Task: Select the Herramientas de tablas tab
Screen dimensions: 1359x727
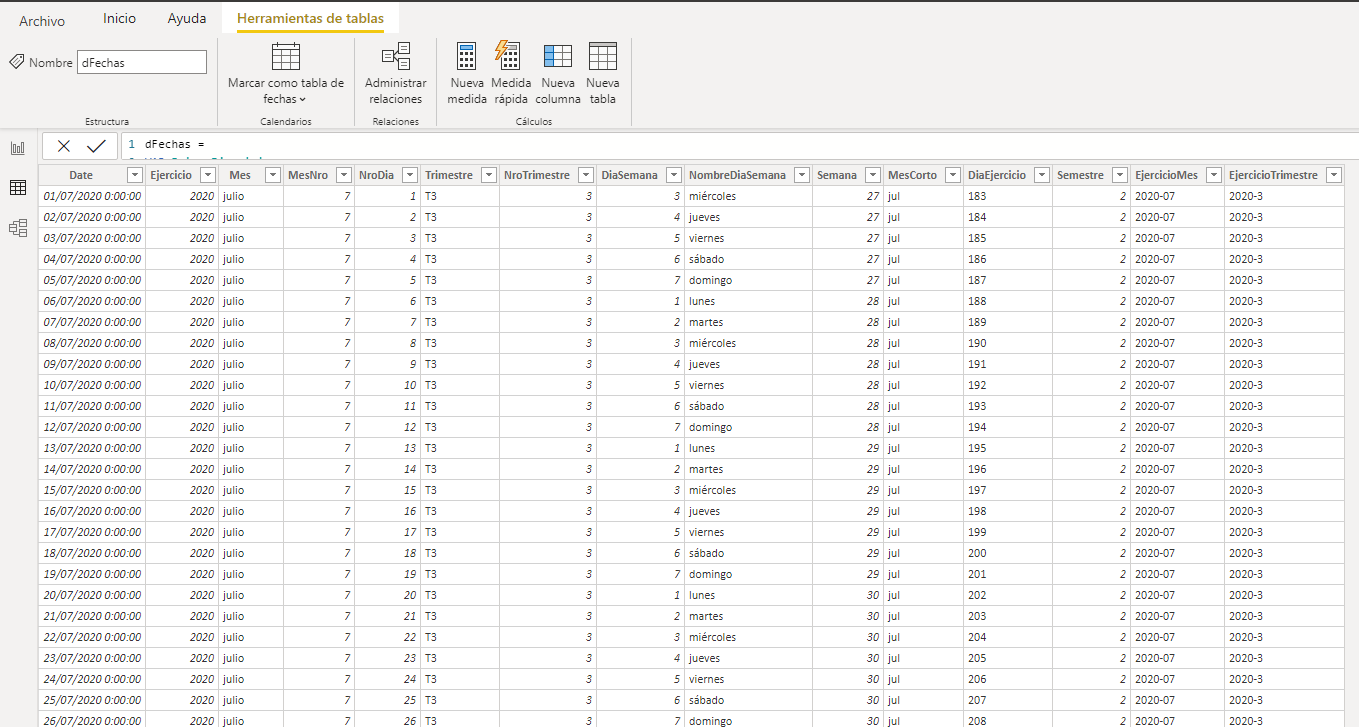Action: (x=310, y=18)
